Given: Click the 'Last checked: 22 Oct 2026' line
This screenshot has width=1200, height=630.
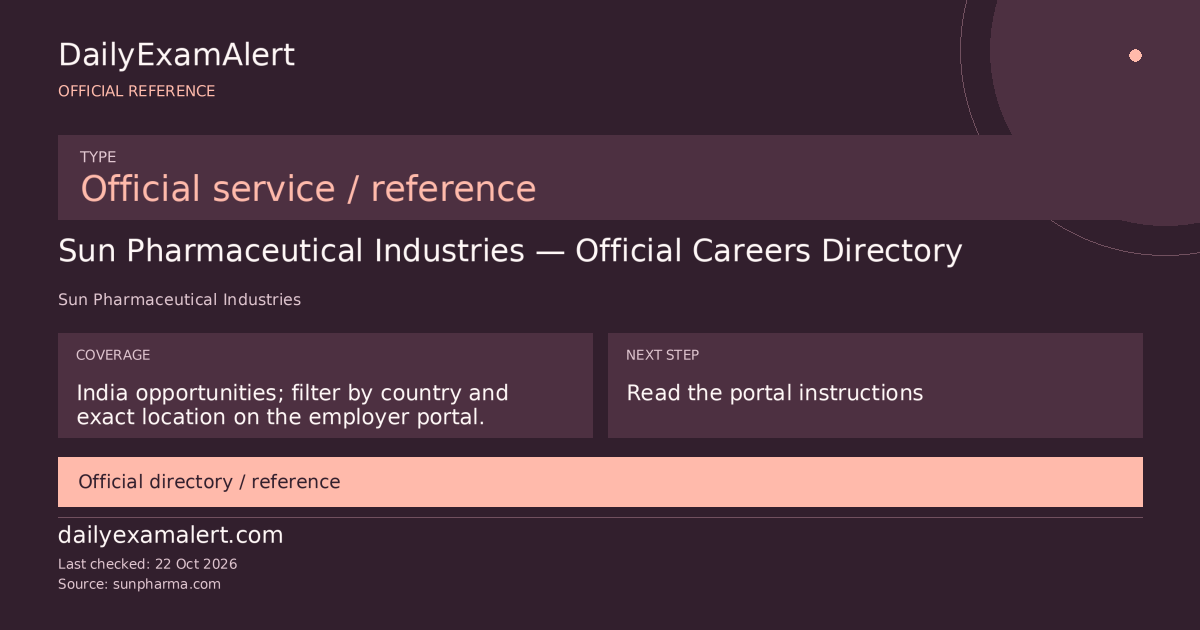Looking at the screenshot, I should coord(147,564).
